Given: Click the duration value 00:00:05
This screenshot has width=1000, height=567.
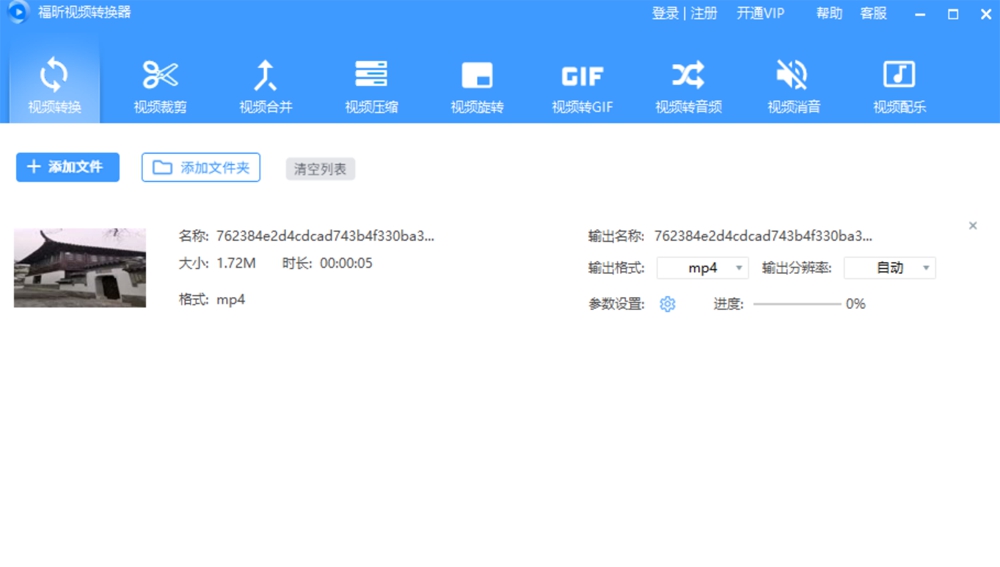Looking at the screenshot, I should (346, 263).
